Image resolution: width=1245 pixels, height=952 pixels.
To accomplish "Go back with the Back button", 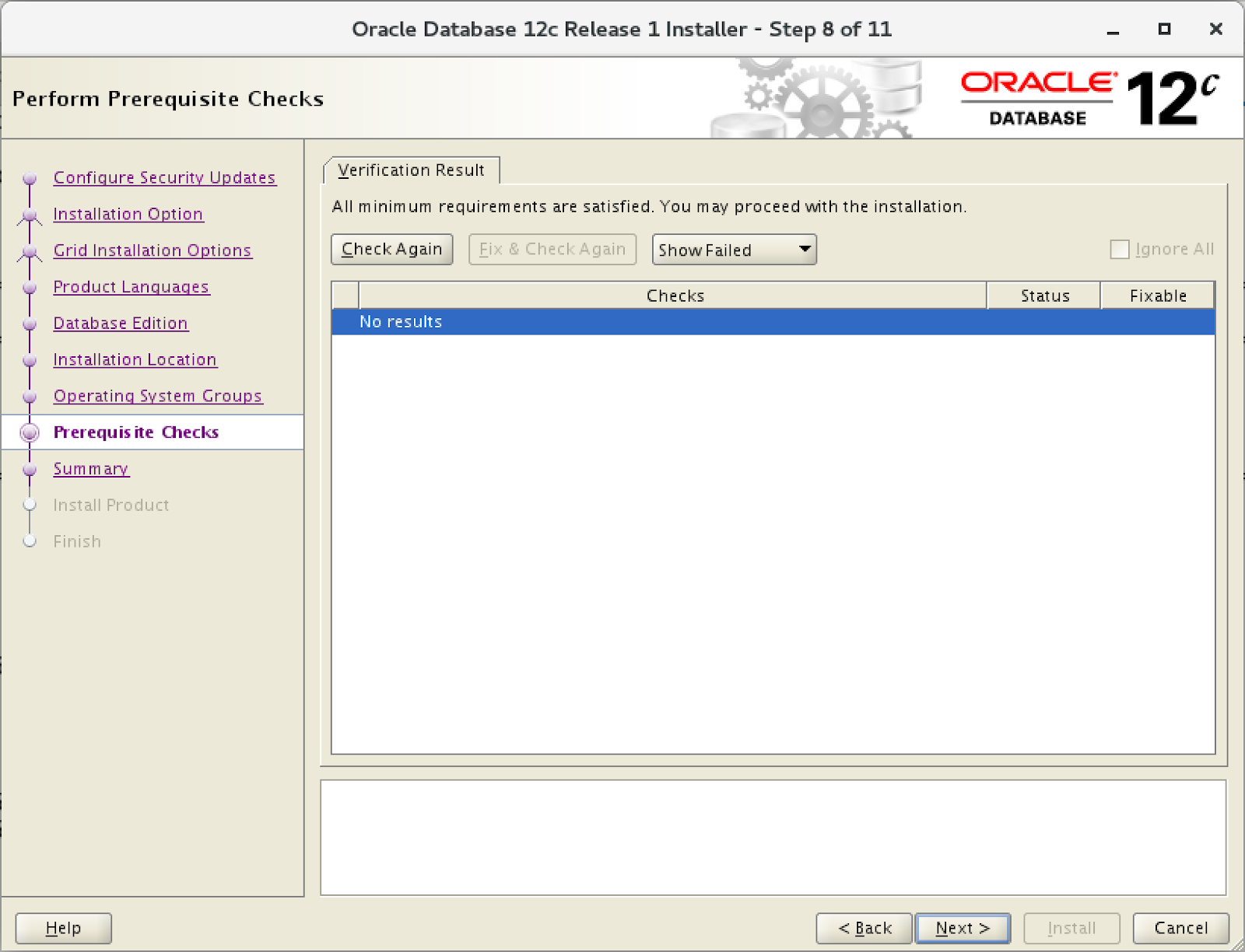I will click(x=864, y=928).
